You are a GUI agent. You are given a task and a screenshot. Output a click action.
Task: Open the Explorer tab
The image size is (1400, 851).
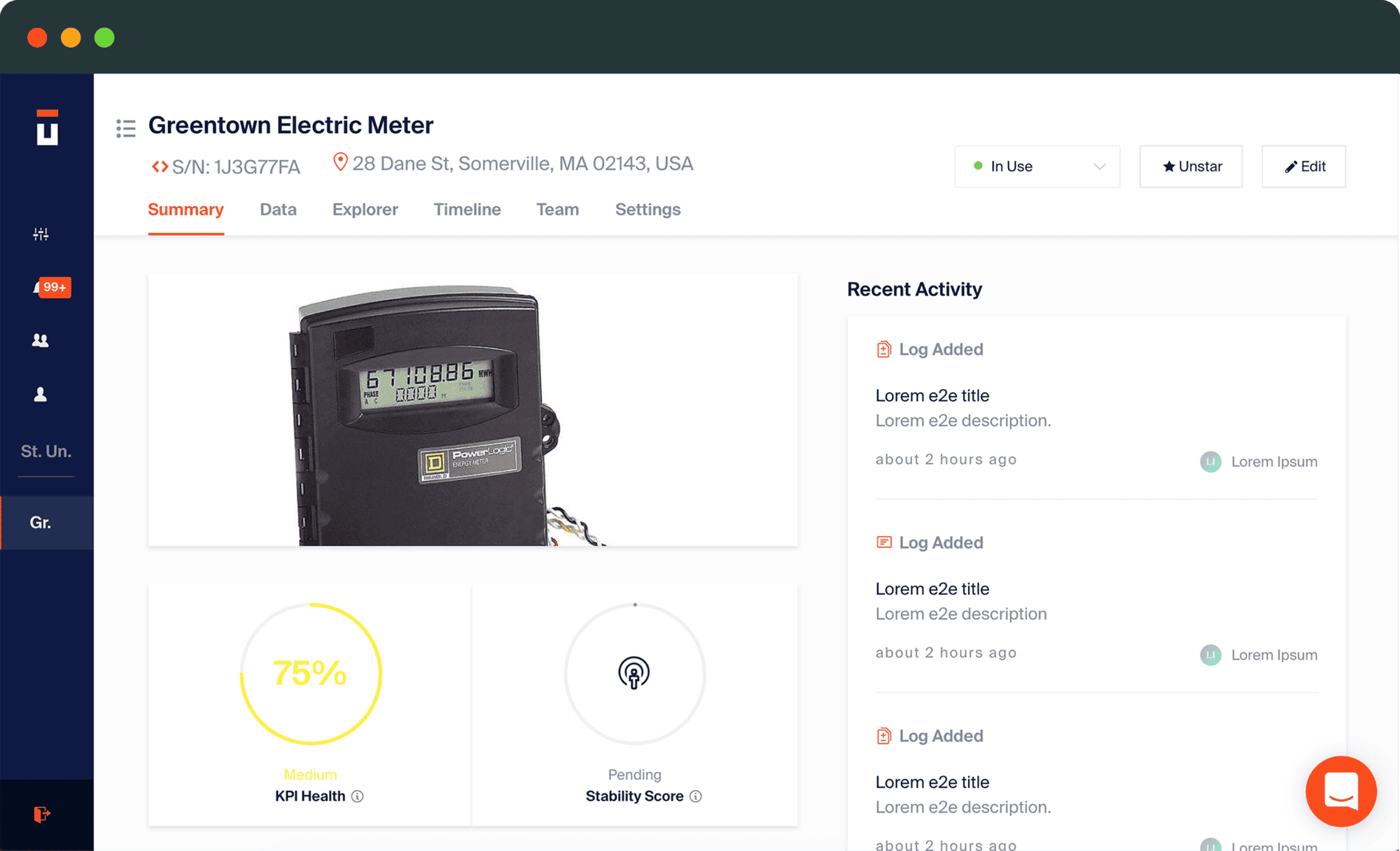pyautogui.click(x=365, y=209)
